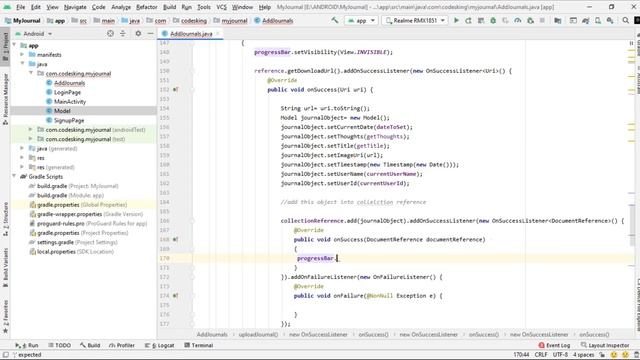Click Attach Debugger to Android Process icon

point(530,20)
